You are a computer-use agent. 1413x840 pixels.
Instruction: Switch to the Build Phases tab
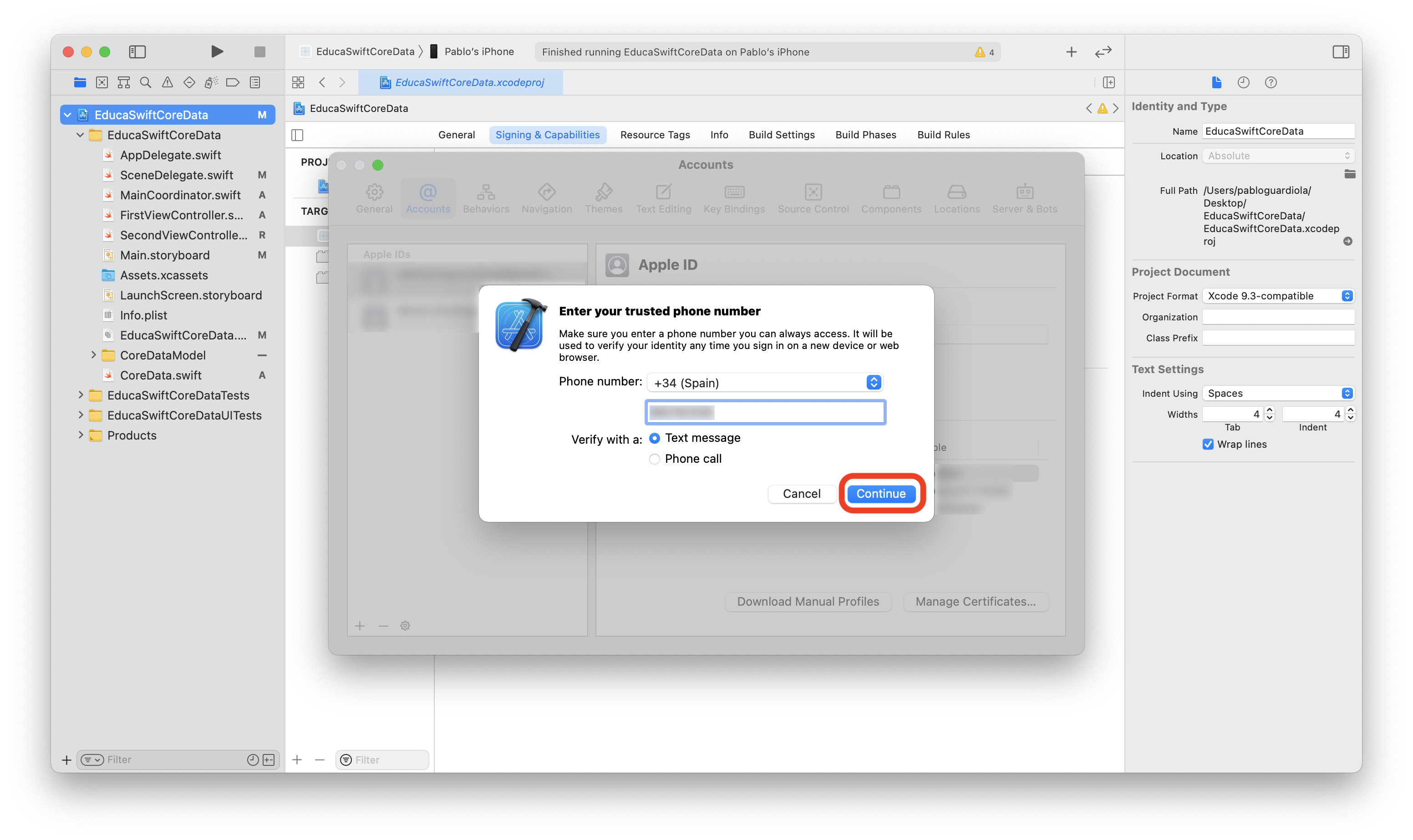click(865, 135)
